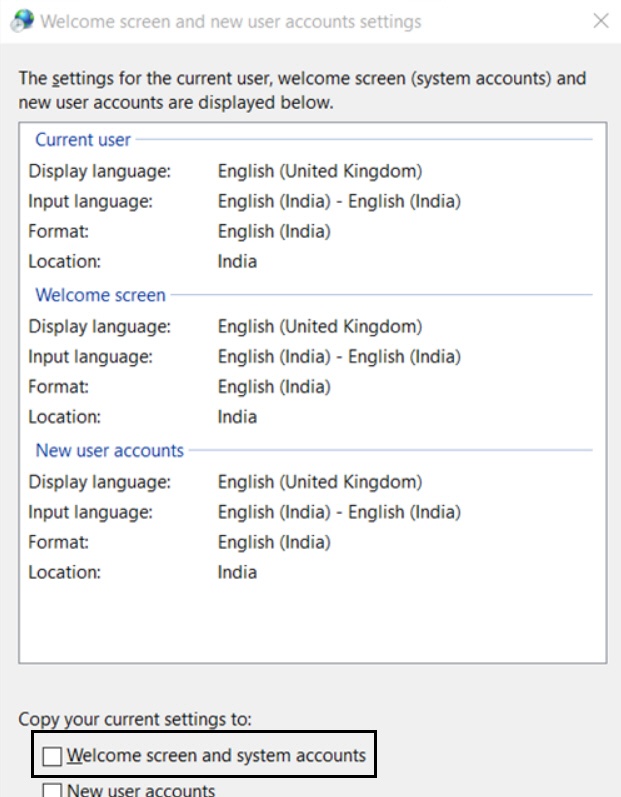
Task: Enable the Welcome screen and system accounts checkbox
Action: pyautogui.click(x=52, y=756)
